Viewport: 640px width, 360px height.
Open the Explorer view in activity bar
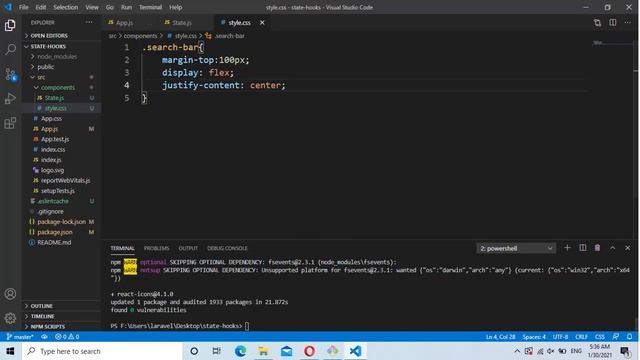point(10,26)
